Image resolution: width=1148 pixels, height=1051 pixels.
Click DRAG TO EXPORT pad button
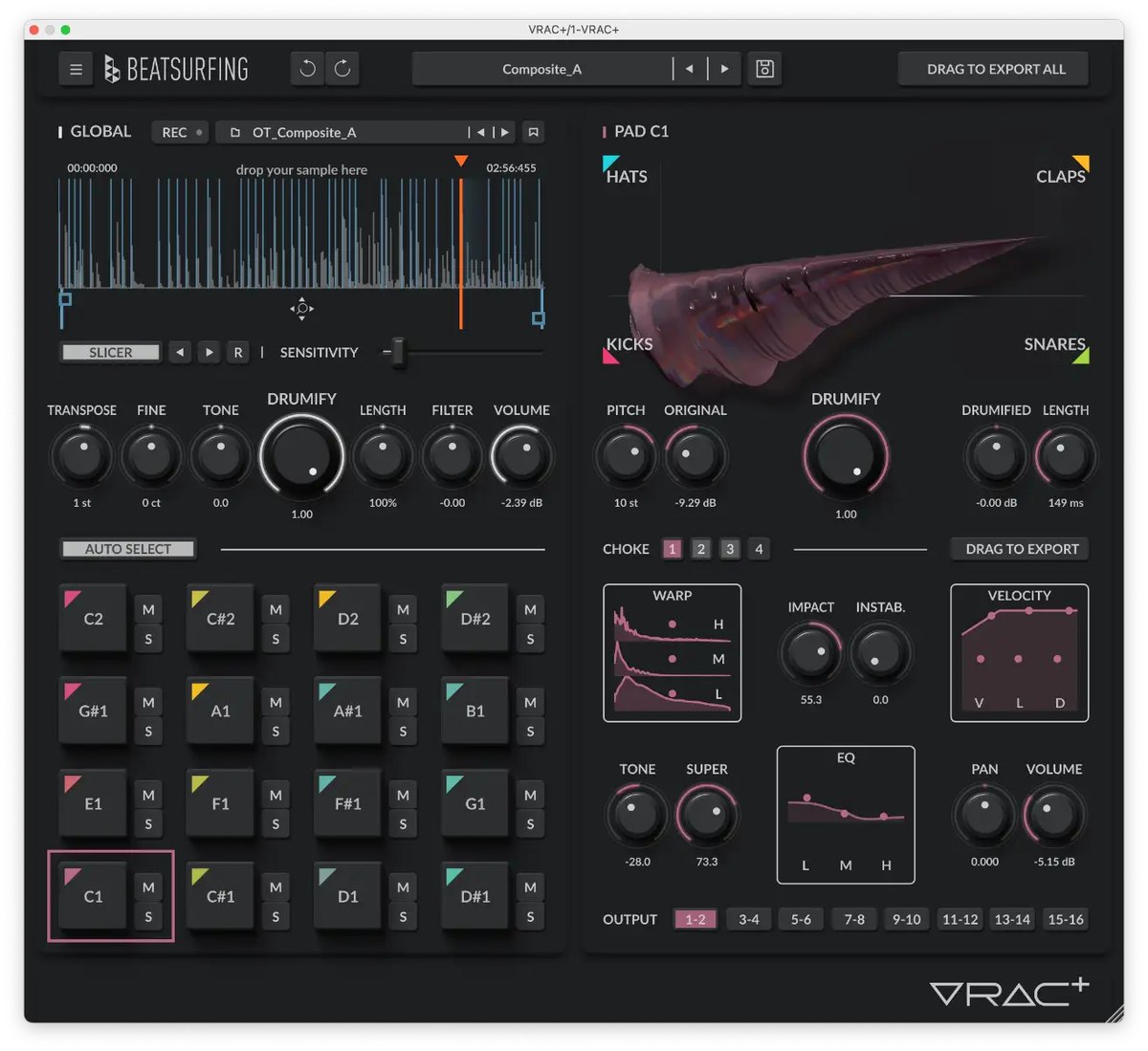[1021, 549]
